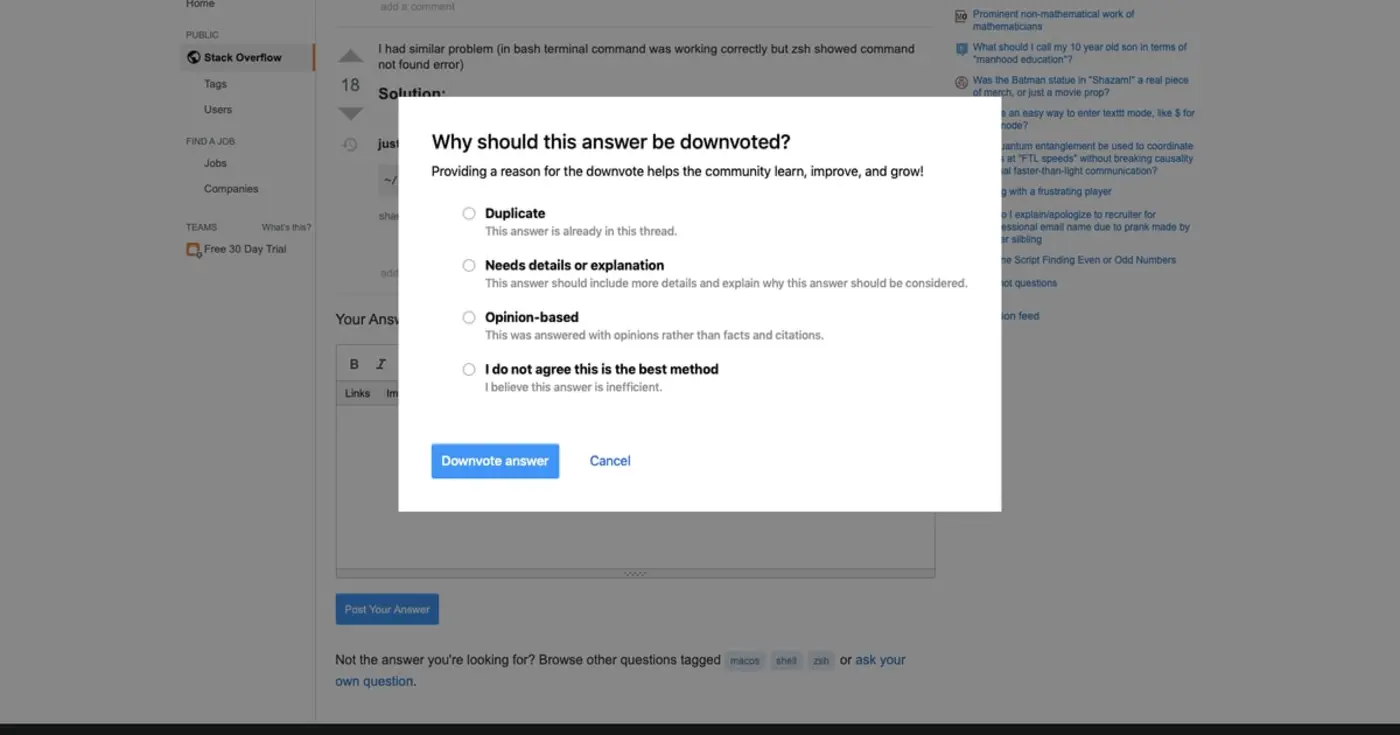Click inside the Your Answer text area
1400x735 pixels.
[635, 485]
